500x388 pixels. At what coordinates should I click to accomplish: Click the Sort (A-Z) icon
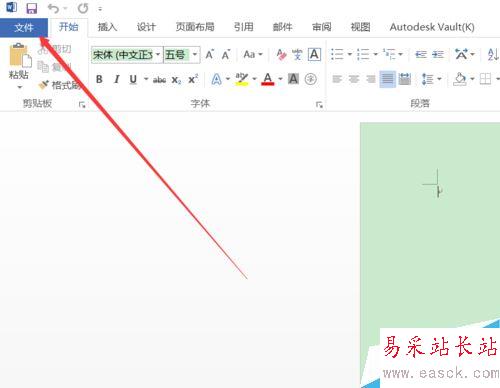coord(493,54)
